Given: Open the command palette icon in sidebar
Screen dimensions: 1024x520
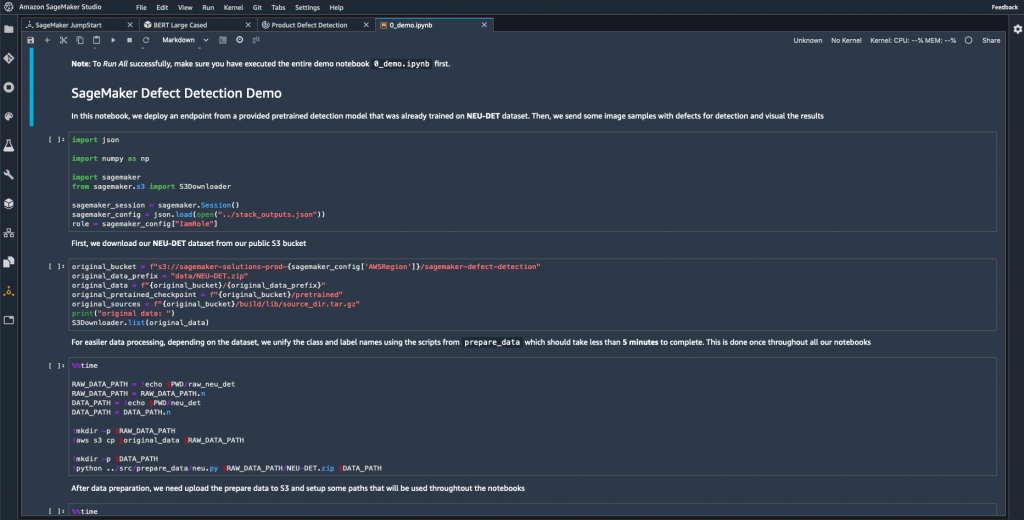Looking at the screenshot, I should coord(8,116).
